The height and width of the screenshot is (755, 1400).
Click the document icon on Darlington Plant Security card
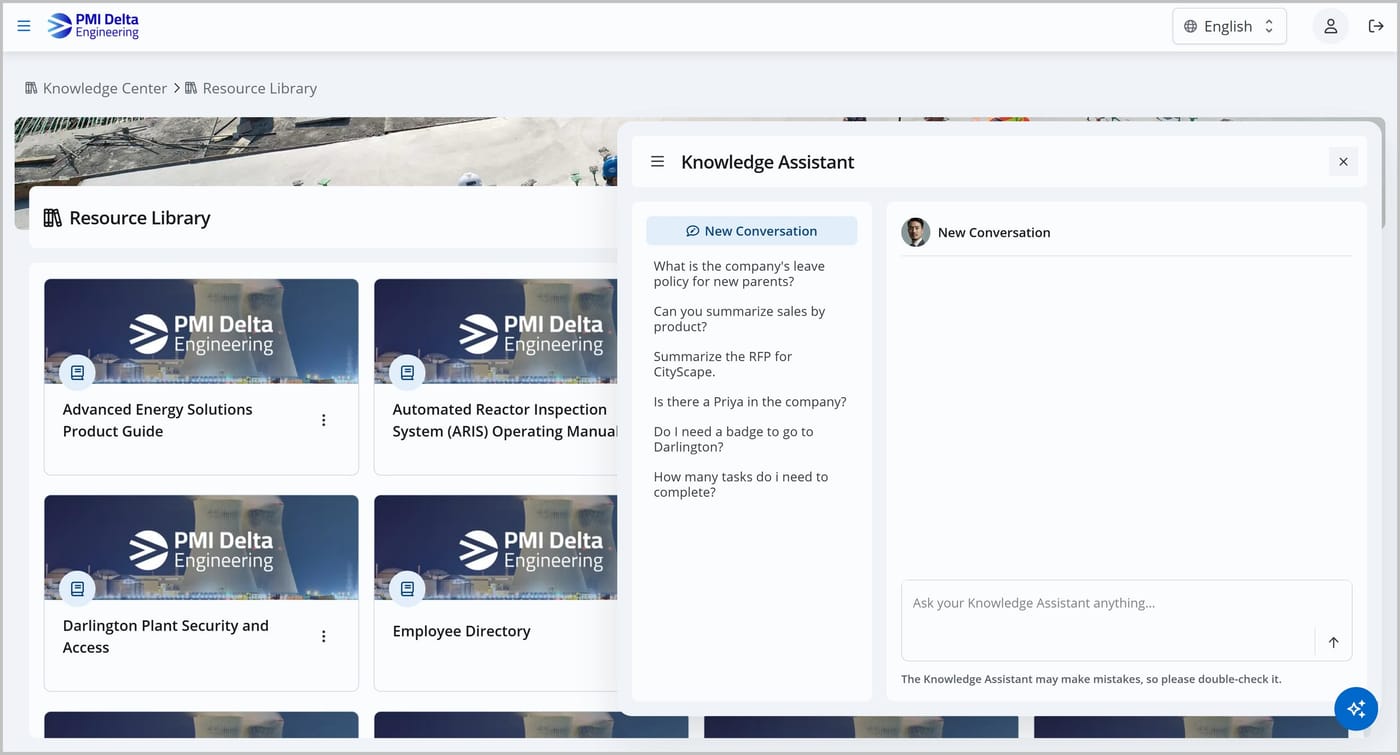point(77,588)
